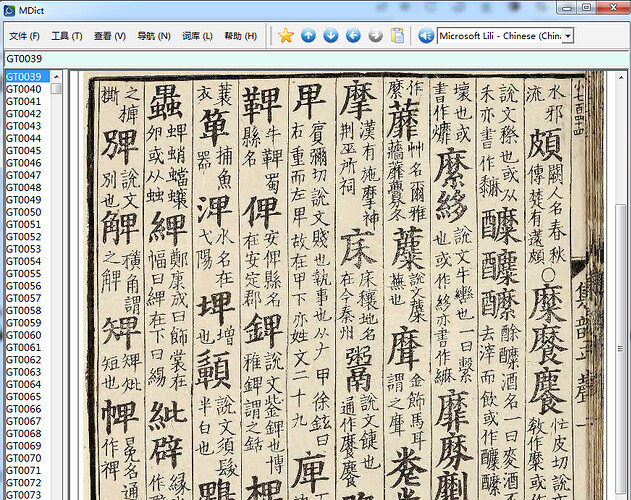Click content pane scrollbar up arrow
Image resolution: width=631 pixels, height=500 pixels.
621,76
